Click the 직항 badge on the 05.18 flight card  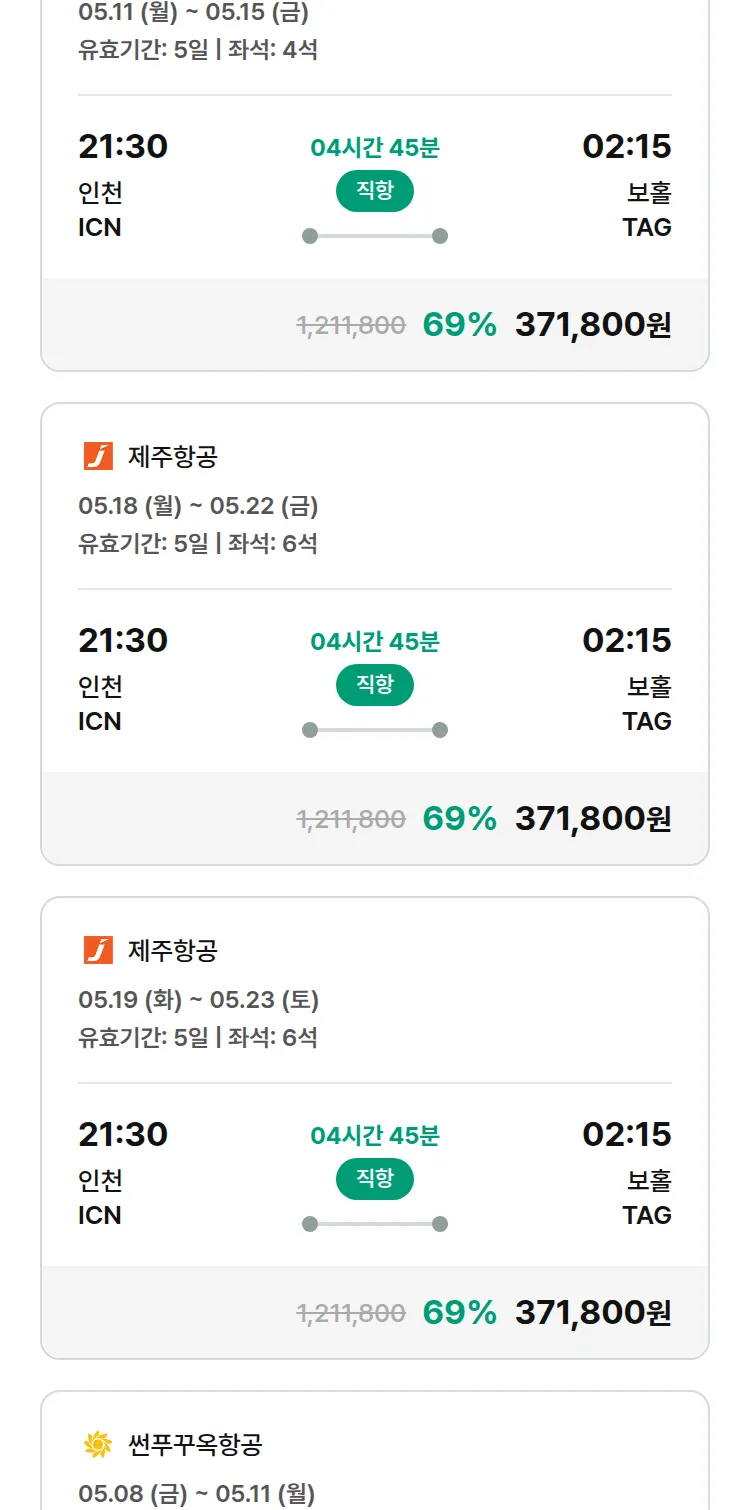pos(375,685)
